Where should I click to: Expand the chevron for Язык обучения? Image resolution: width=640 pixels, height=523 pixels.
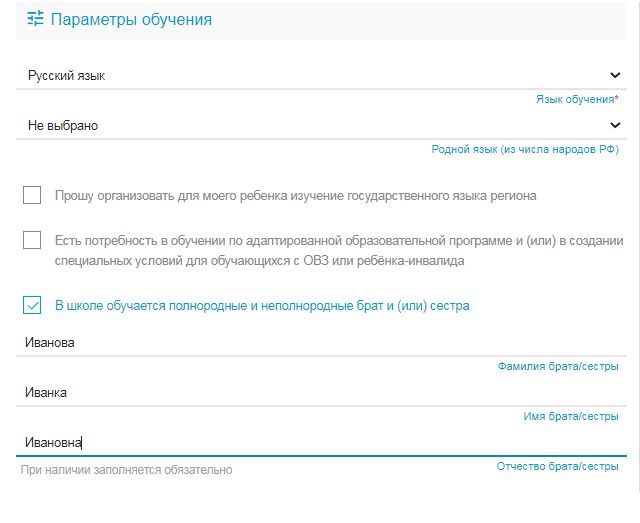615,75
